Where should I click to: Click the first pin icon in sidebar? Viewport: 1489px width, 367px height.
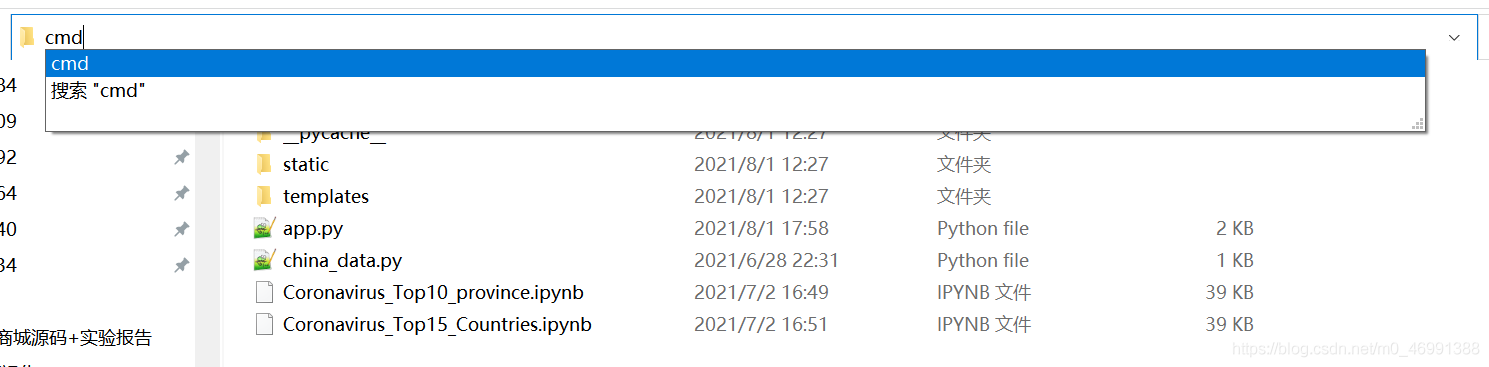click(181, 157)
